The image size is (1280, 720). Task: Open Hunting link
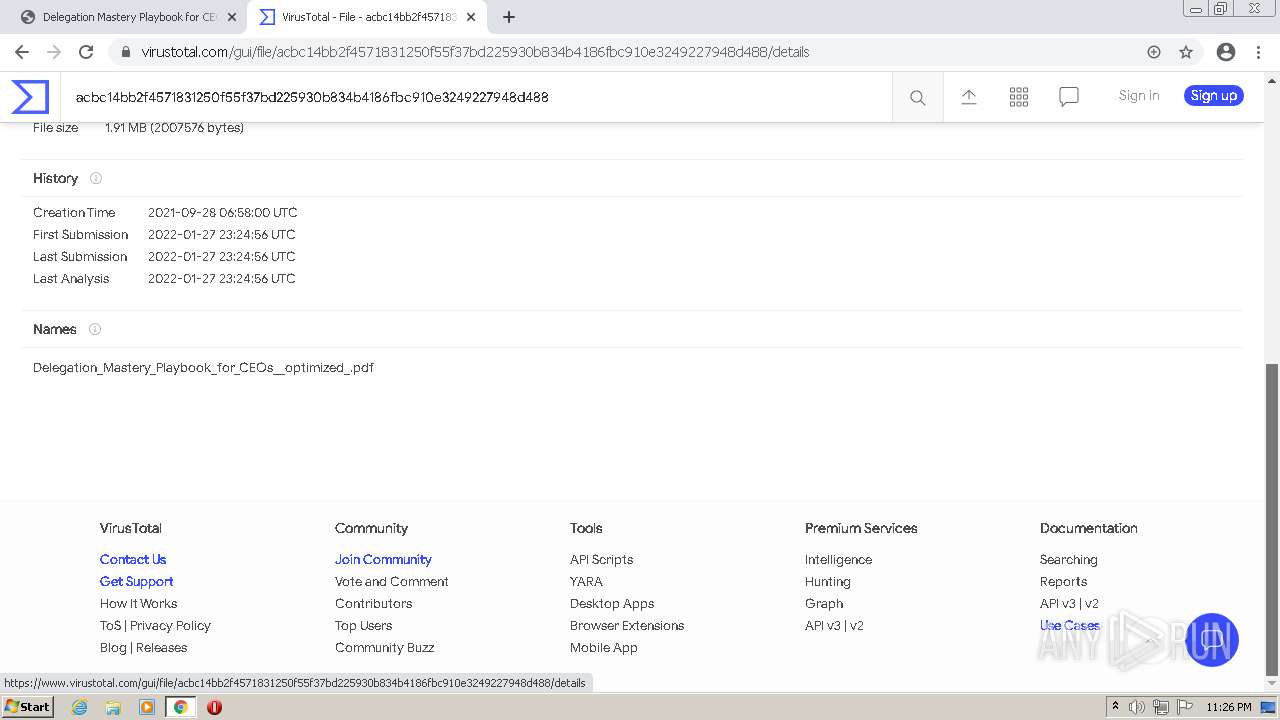828,582
